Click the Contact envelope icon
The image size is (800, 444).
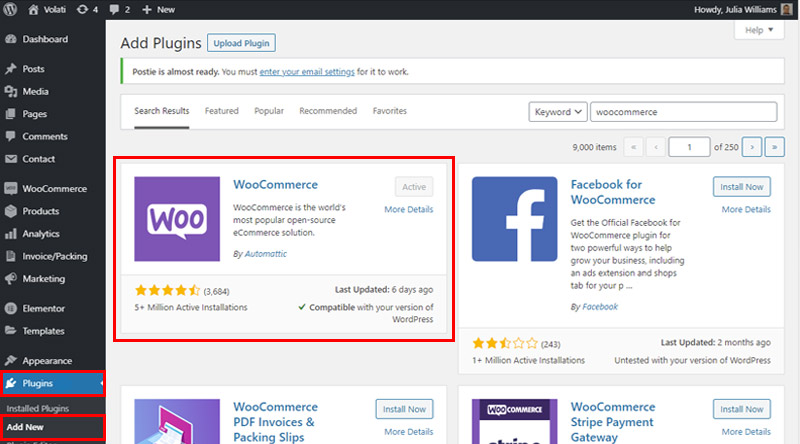tap(11, 159)
